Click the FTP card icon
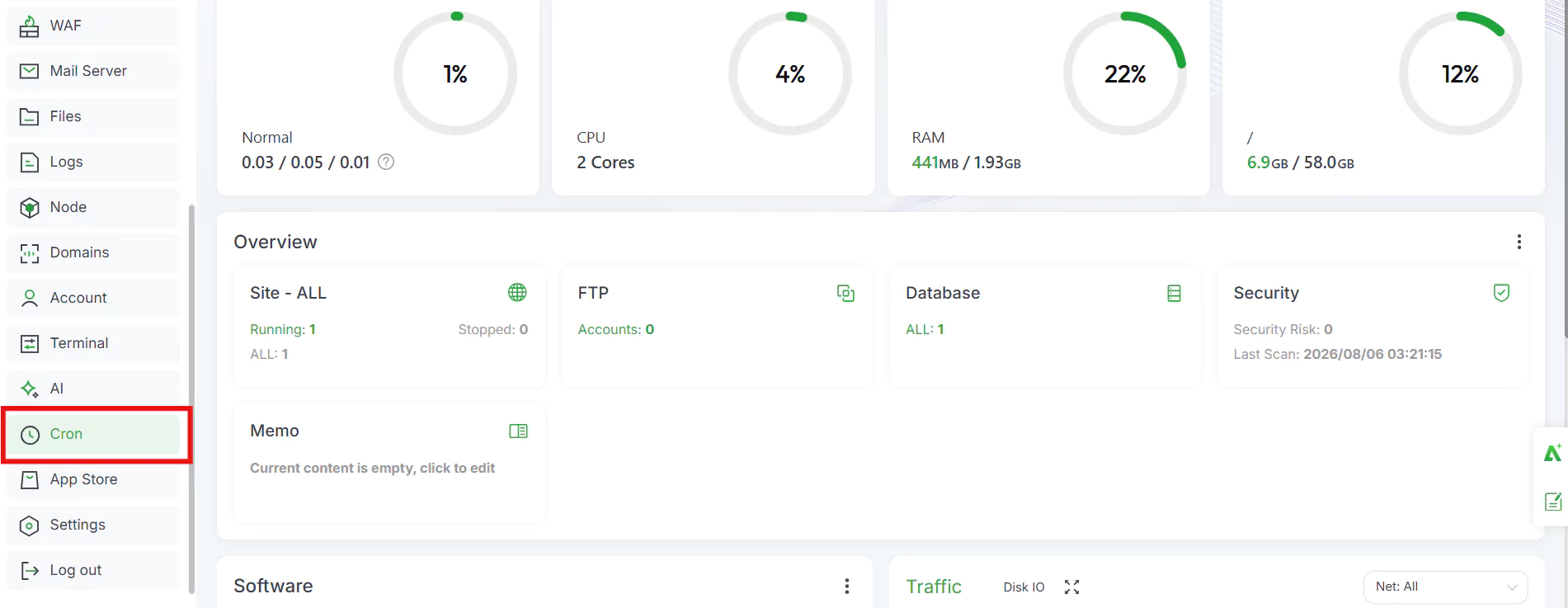 pos(845,293)
